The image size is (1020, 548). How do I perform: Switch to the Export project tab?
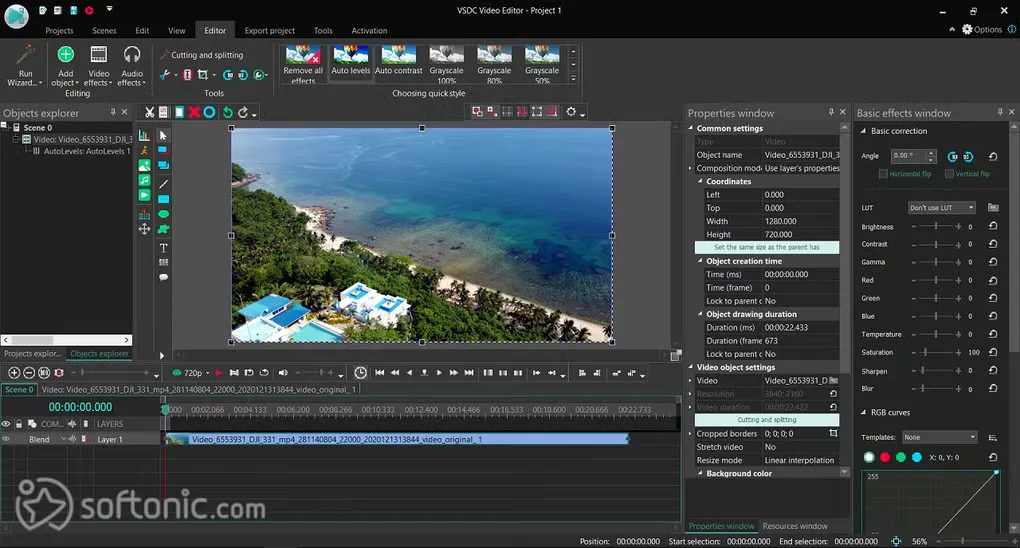coord(269,31)
